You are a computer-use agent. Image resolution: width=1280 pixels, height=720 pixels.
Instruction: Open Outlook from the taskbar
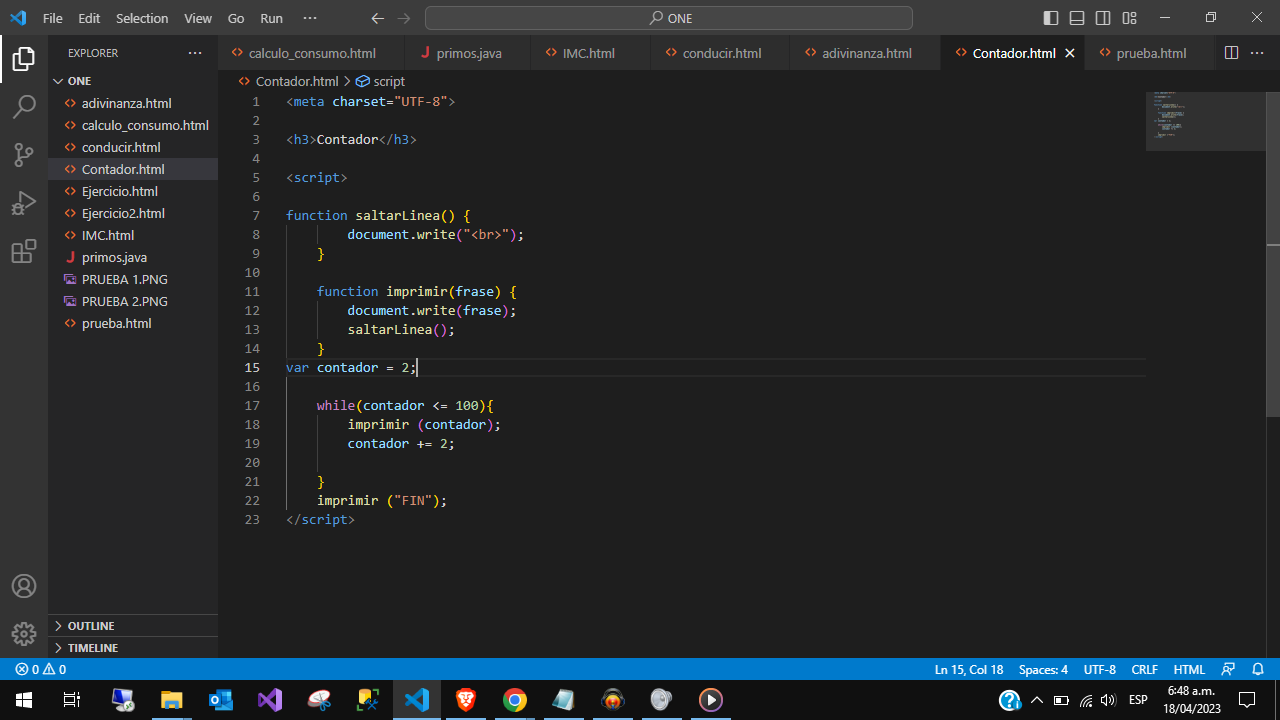click(220, 700)
